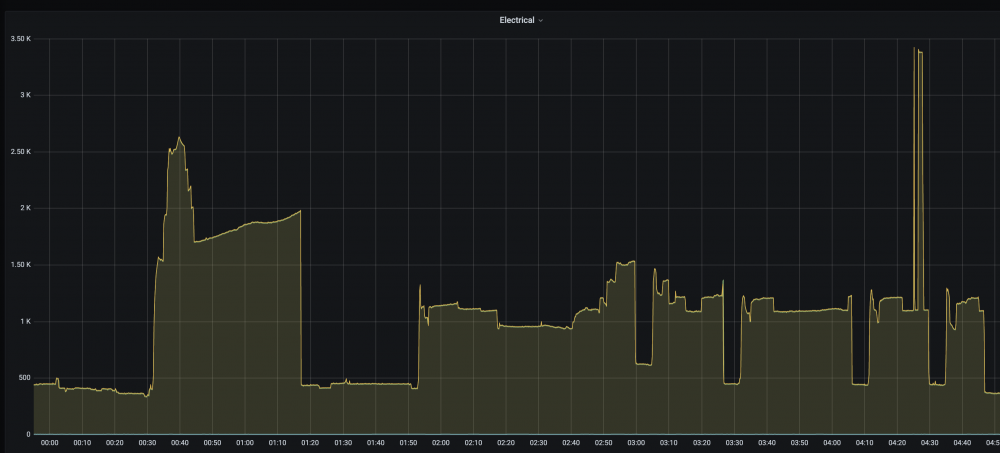
Task: Click the 00:20 time axis label
Action: click(x=115, y=443)
